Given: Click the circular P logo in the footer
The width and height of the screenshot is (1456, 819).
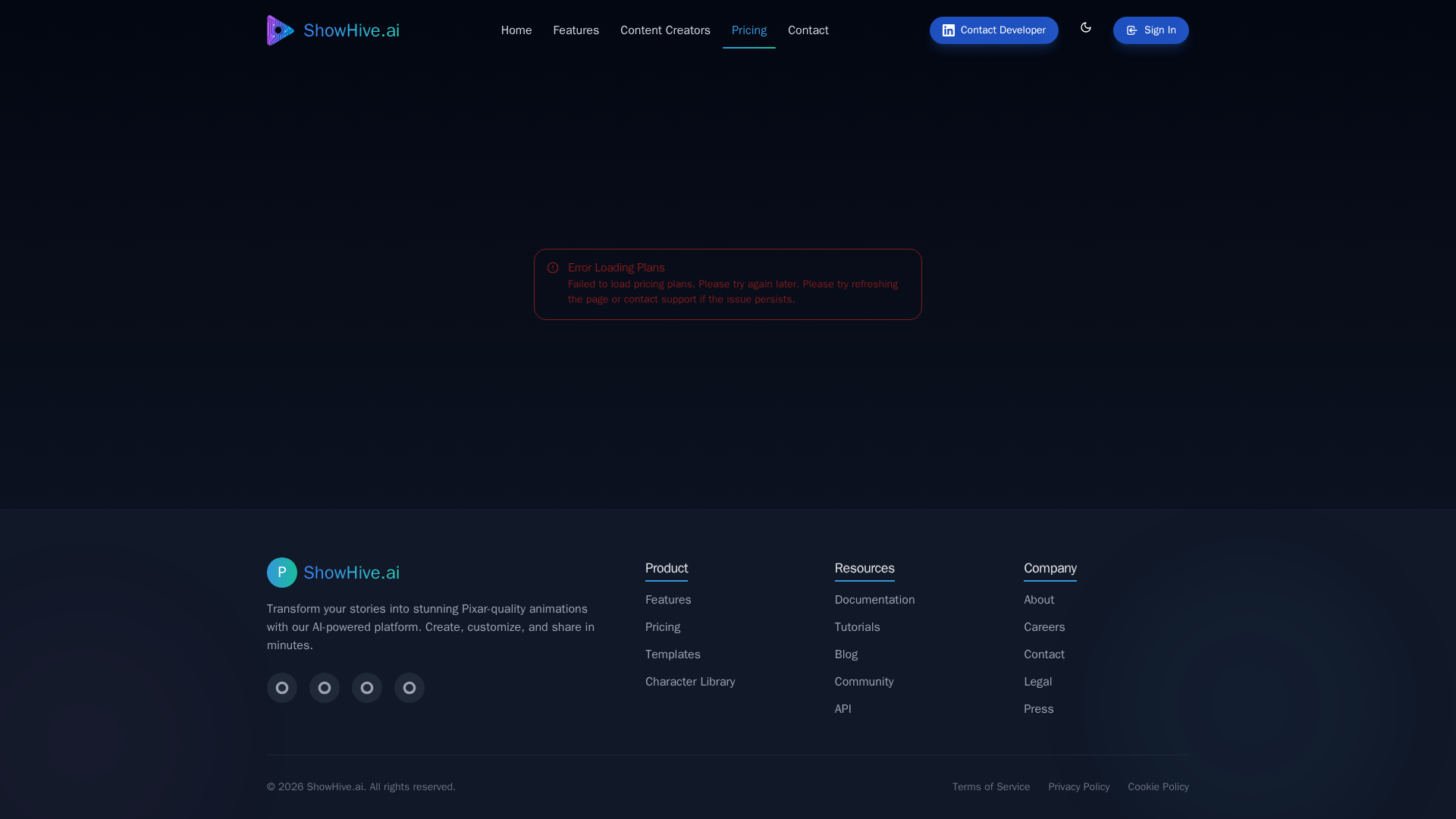Looking at the screenshot, I should (281, 573).
